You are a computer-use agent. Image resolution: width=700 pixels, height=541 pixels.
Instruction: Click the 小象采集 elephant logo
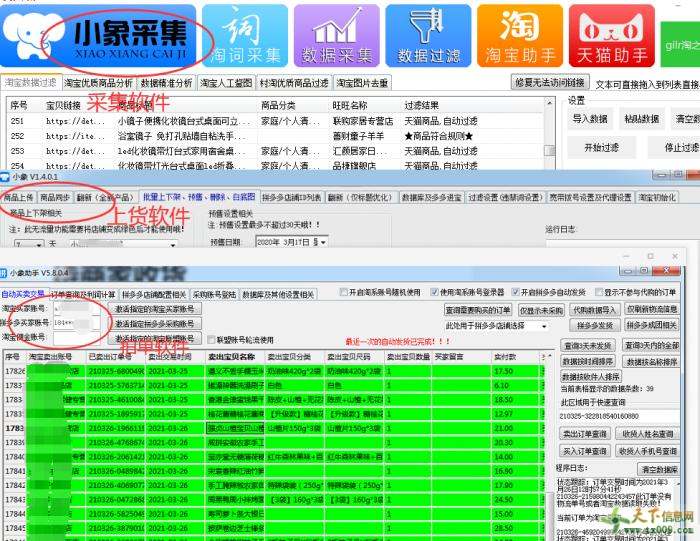click(x=98, y=37)
